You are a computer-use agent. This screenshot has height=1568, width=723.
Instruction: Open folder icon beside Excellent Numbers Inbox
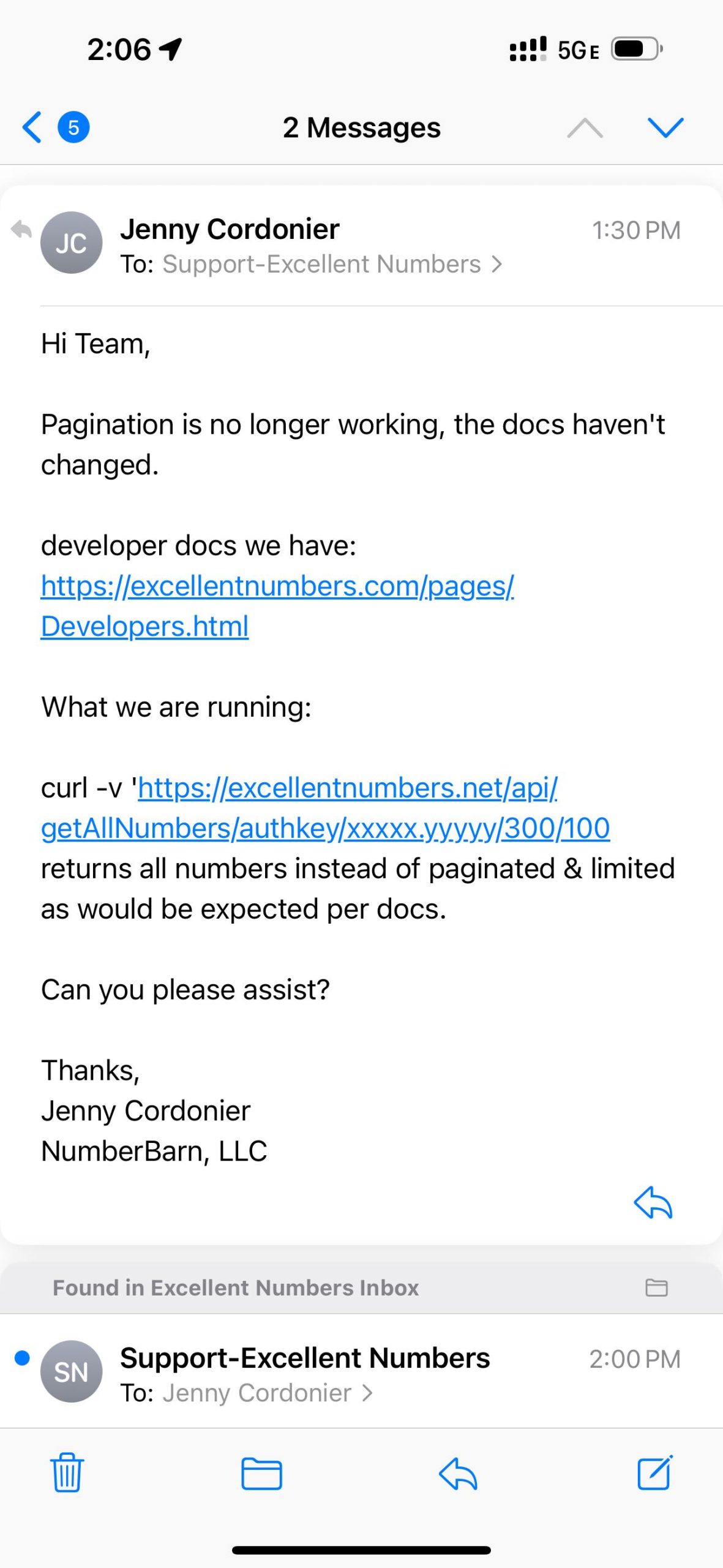(656, 1287)
